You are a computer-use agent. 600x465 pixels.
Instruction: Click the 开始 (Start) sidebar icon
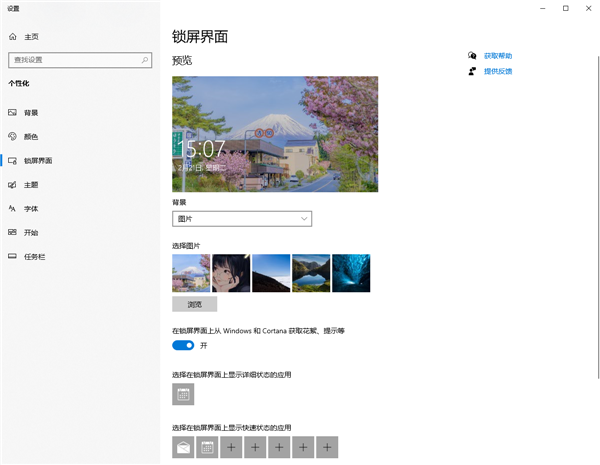[x=13, y=232]
